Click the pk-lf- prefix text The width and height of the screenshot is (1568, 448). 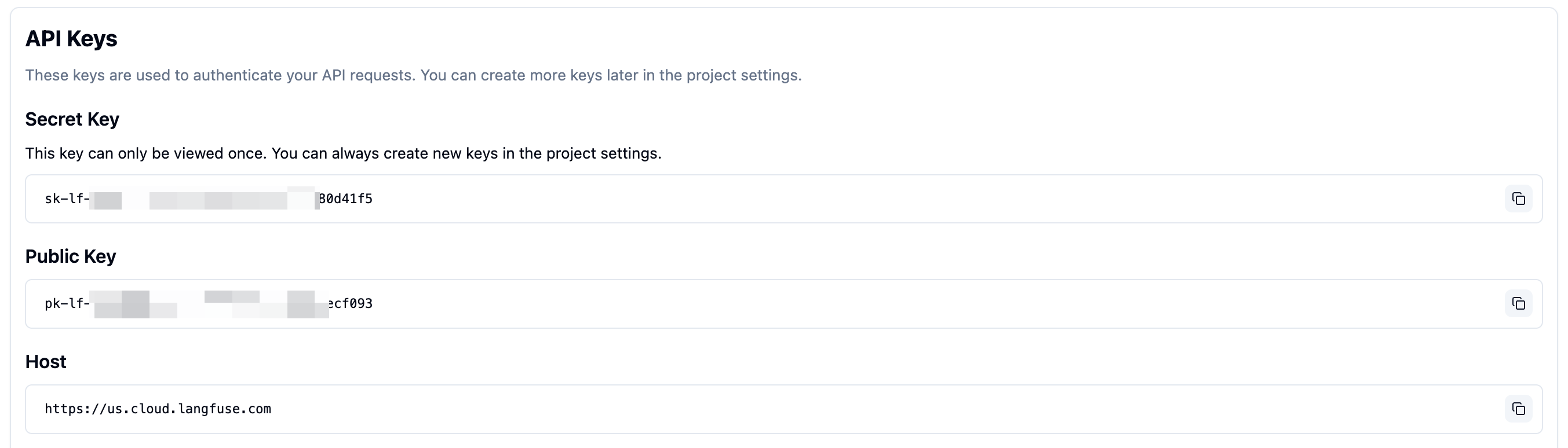coord(67,303)
